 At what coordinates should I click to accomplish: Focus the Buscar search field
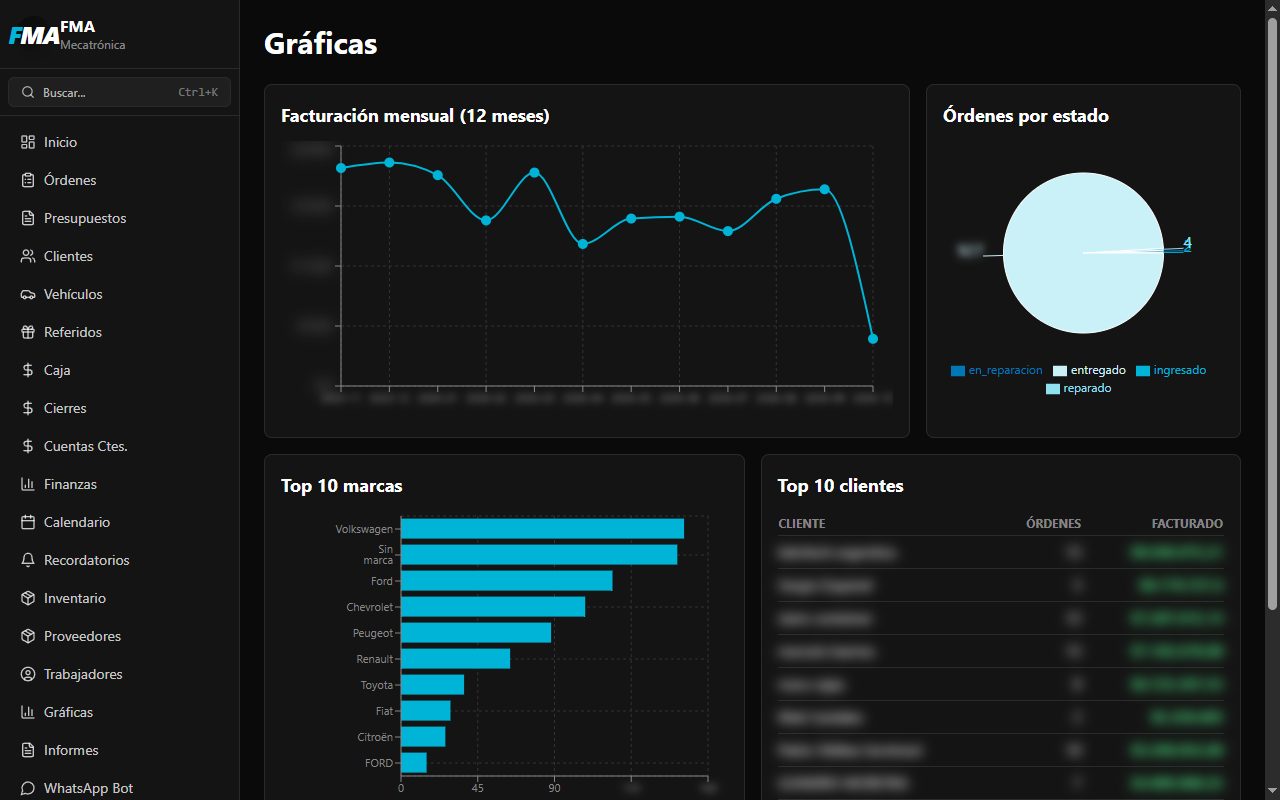[120, 92]
